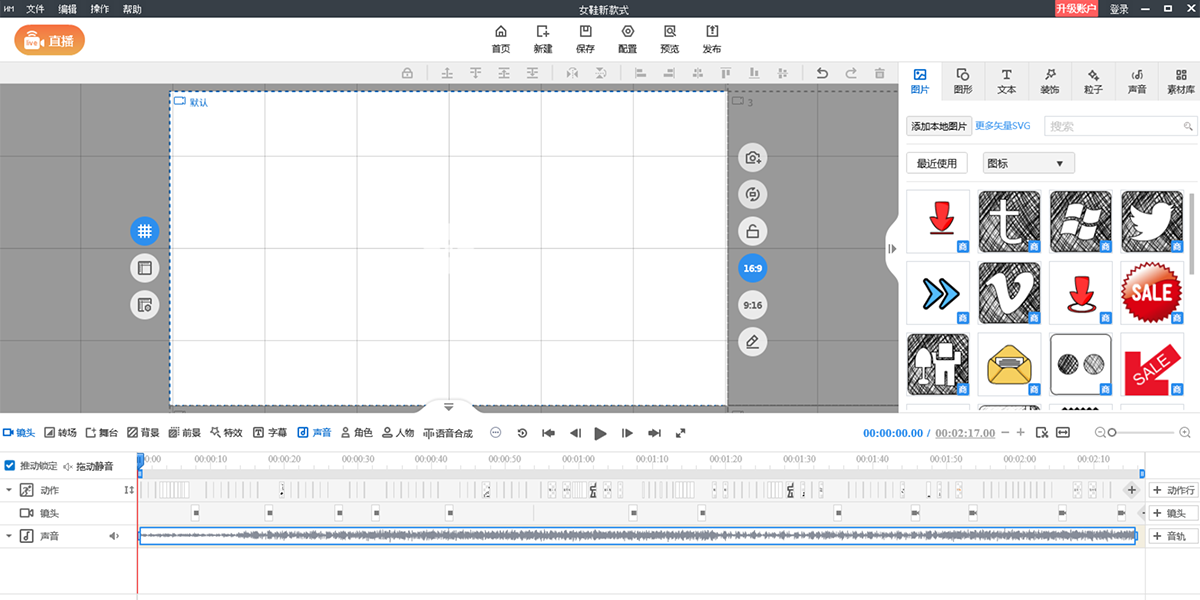
Task: Switch to the 装饰 decoration tab
Action: (1050, 81)
